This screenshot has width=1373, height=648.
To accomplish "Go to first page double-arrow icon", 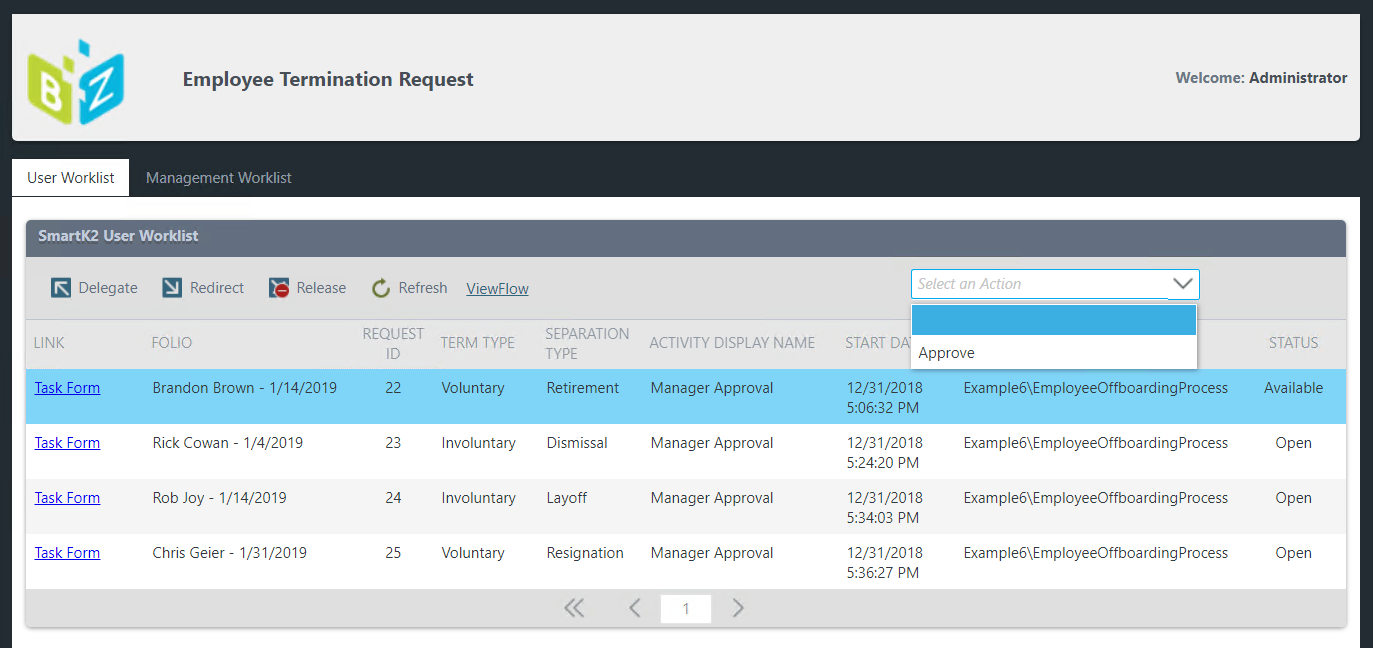I will (574, 608).
